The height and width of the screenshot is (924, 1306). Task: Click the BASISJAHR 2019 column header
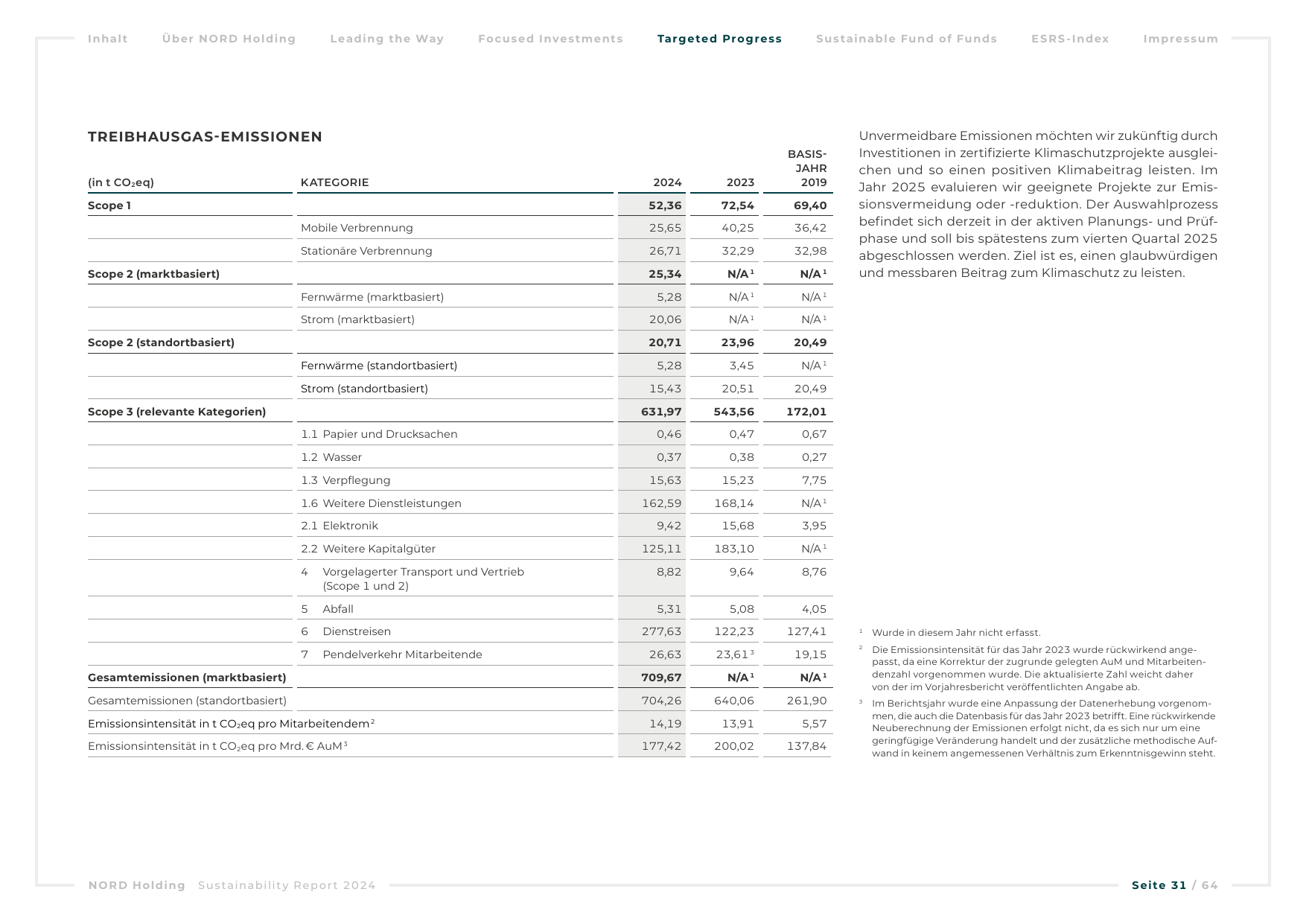click(x=807, y=168)
